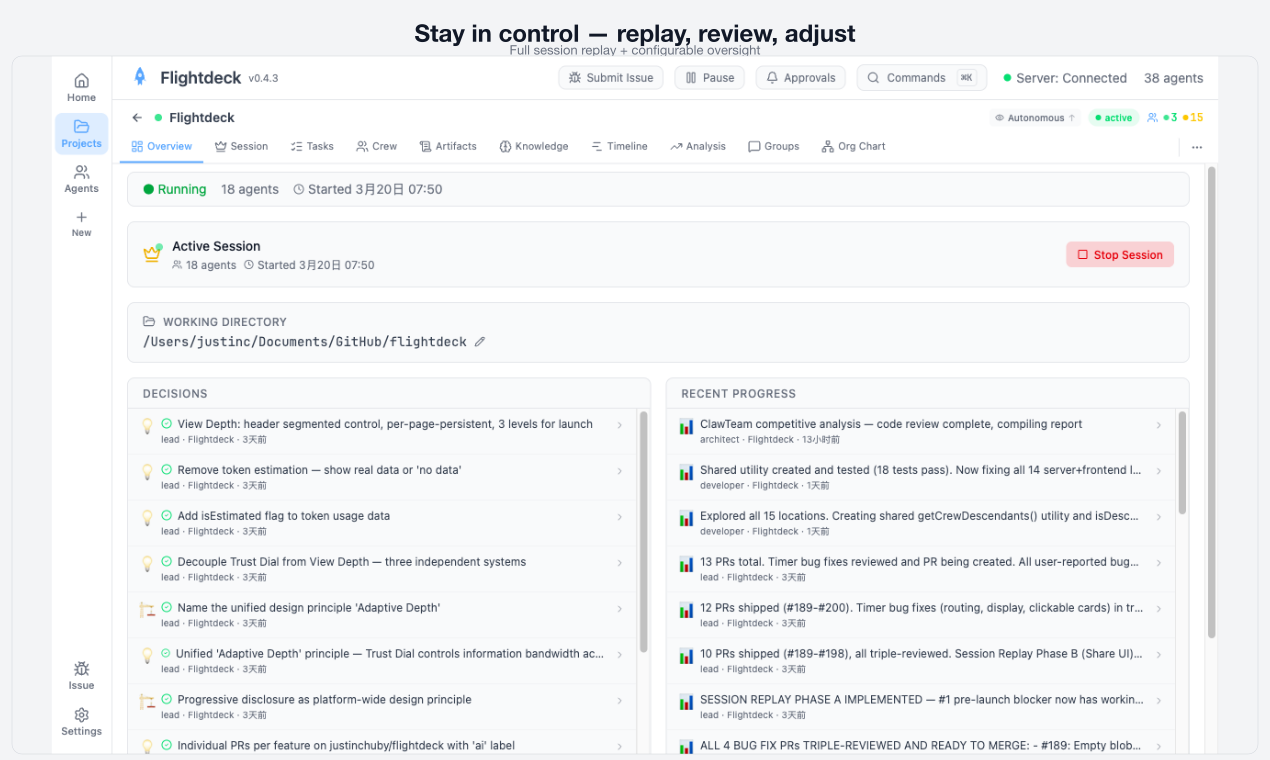Click lightbulb icon of View Depth decision

(x=147, y=426)
